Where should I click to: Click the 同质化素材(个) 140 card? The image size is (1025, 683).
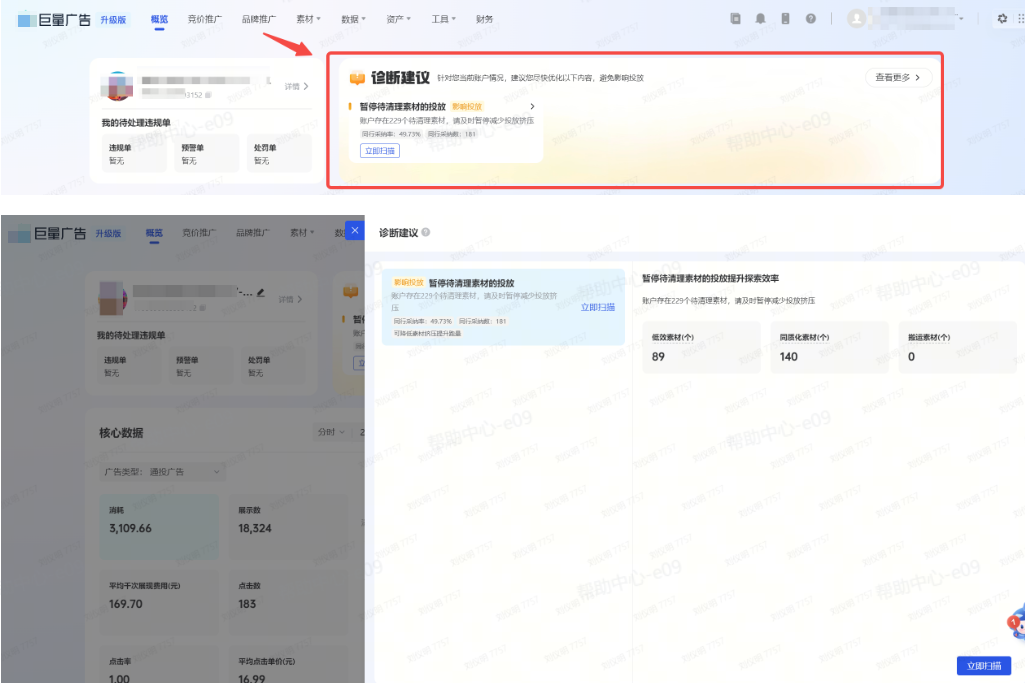(830, 347)
